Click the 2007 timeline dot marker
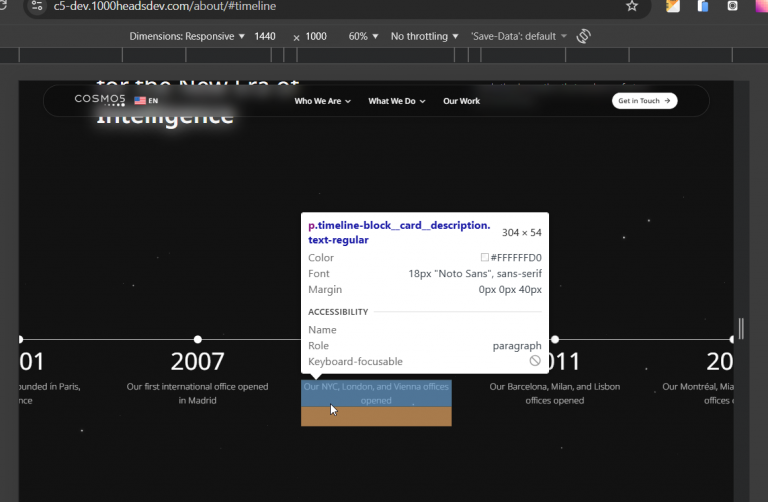The width and height of the screenshot is (768, 502). [197, 339]
